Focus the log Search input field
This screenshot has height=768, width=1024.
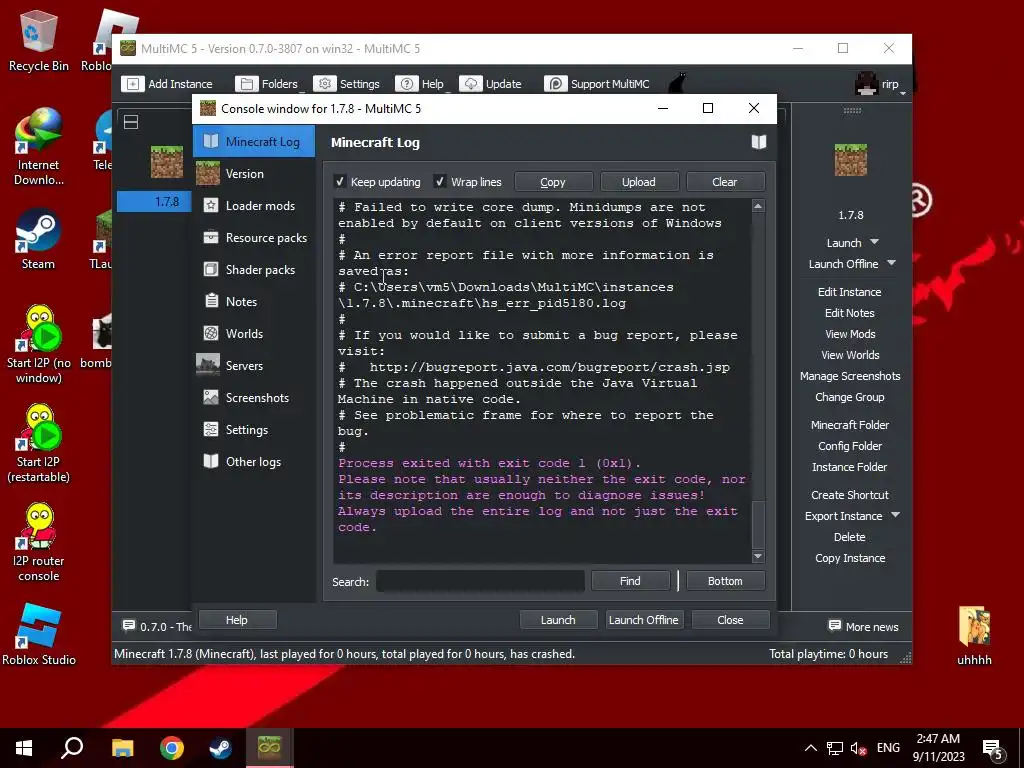480,581
